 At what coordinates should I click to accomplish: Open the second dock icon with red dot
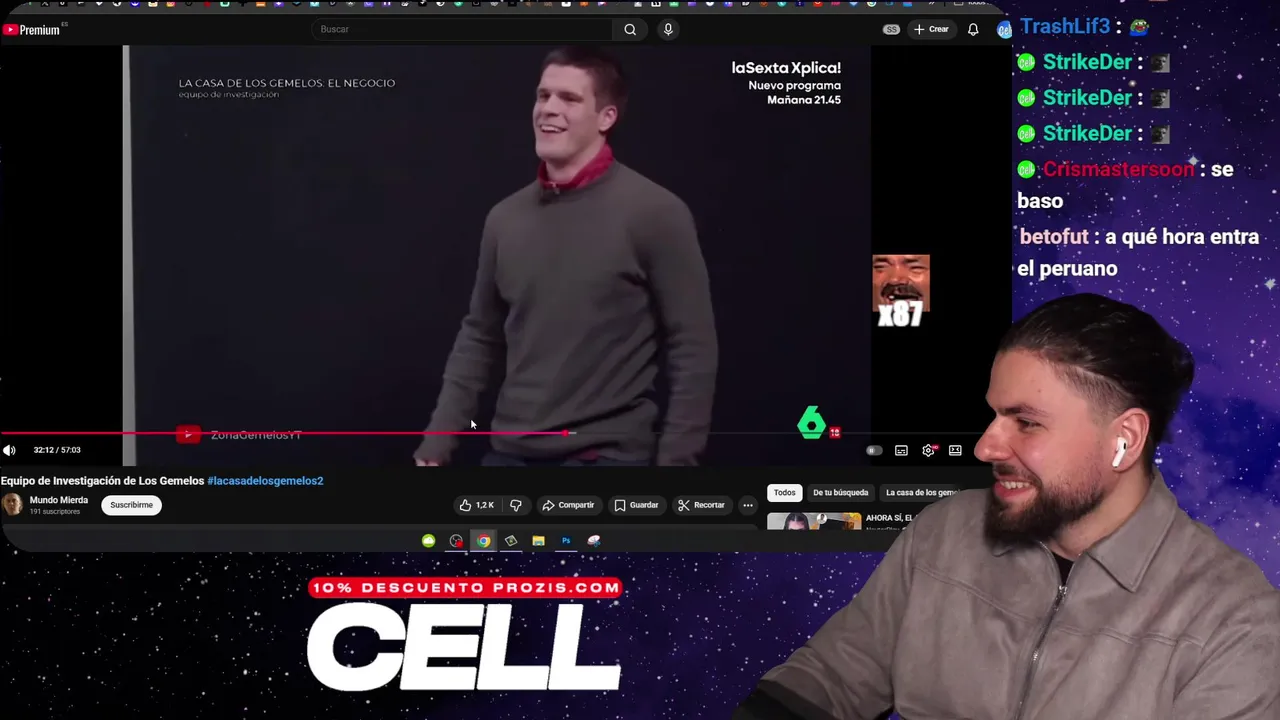pyautogui.click(x=456, y=541)
